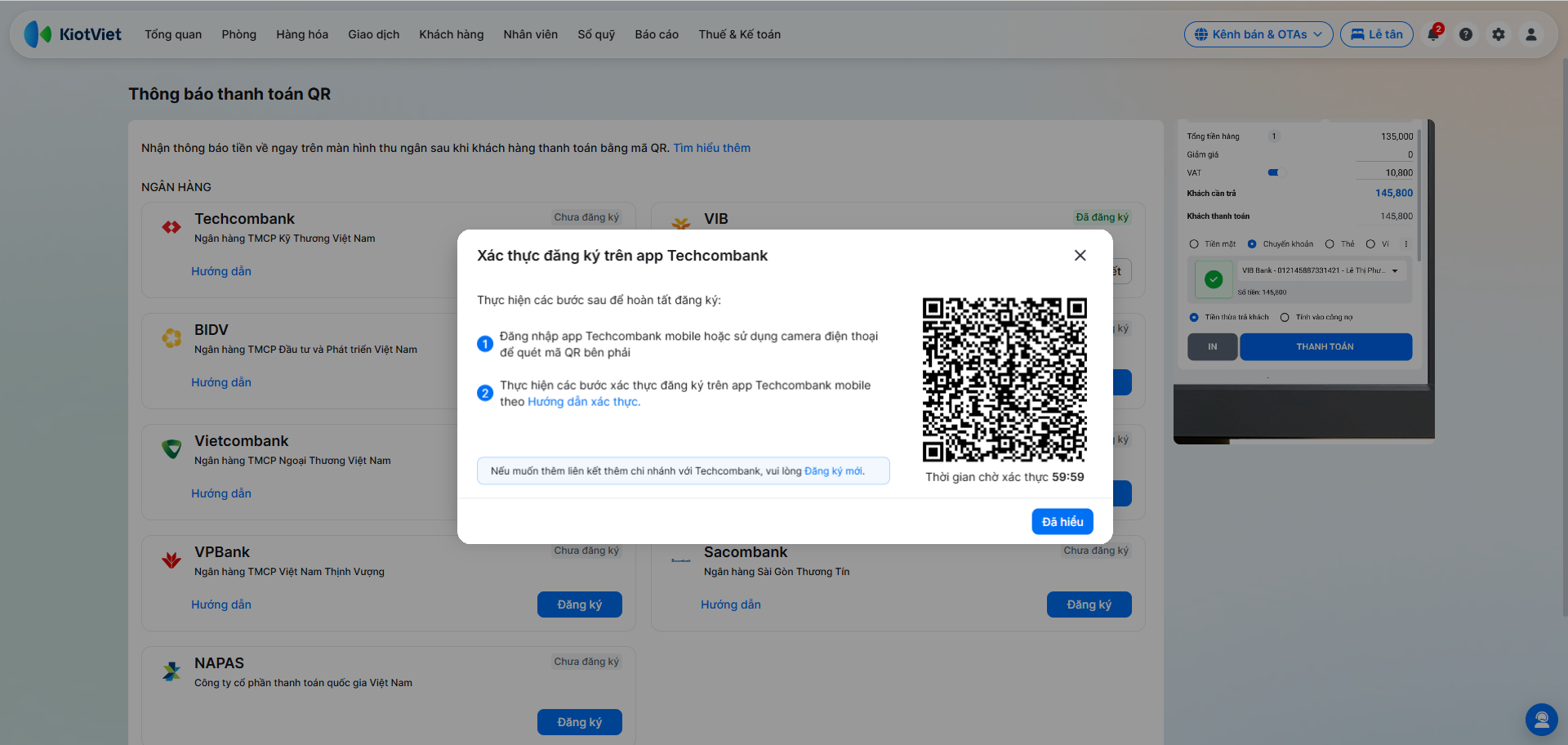Click the Khách thanh toán amount field
Image resolution: width=1568 pixels, height=745 pixels.
pyautogui.click(x=1385, y=216)
